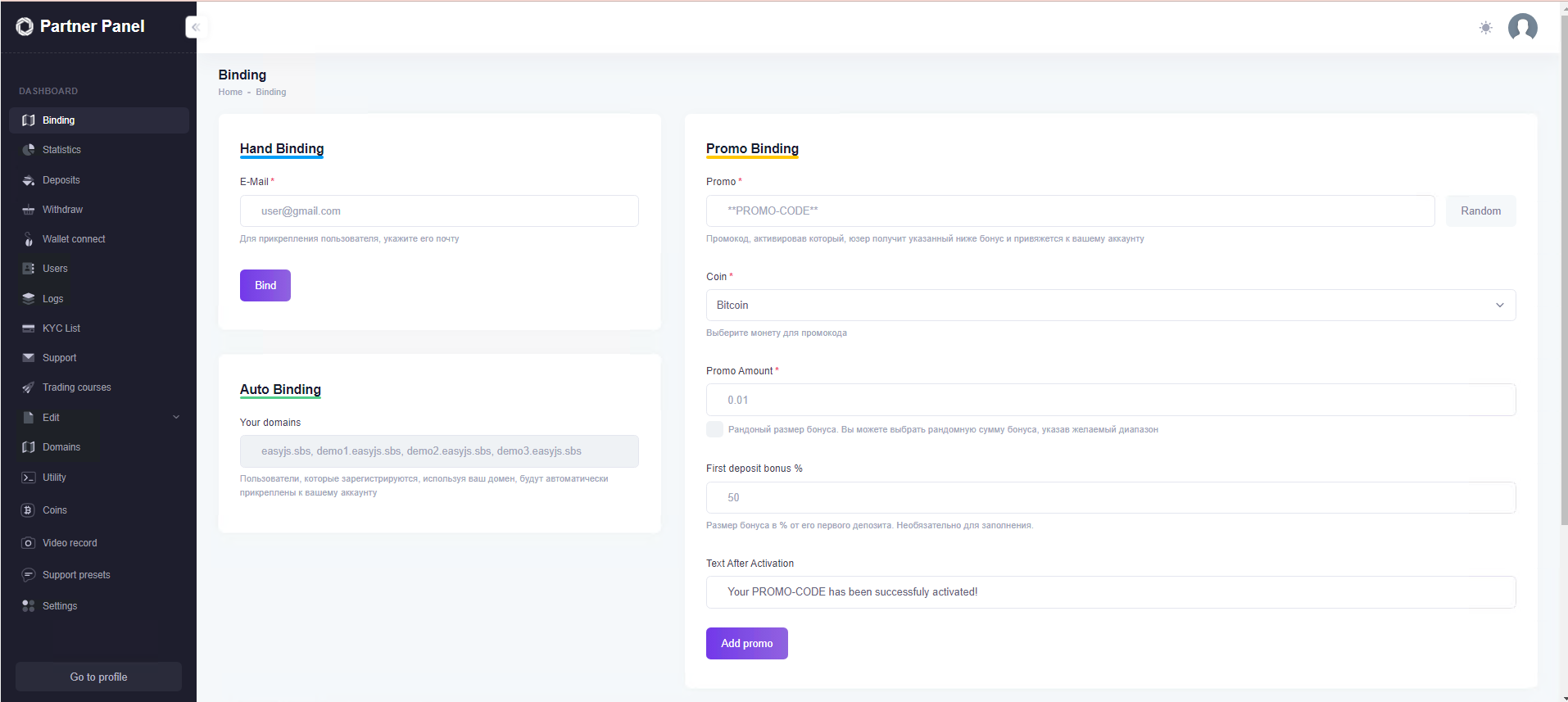The image size is (1568, 702).
Task: Open the KYC List page
Action: pyautogui.click(x=61, y=328)
